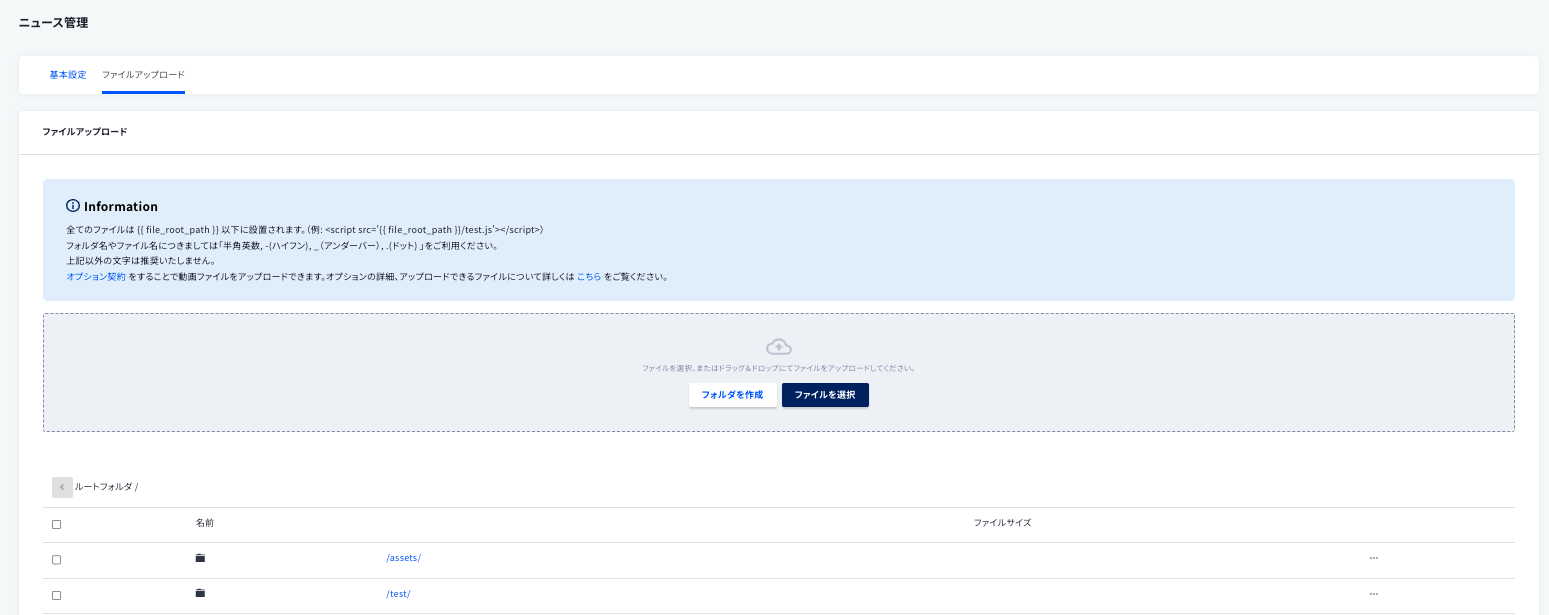
Task: Click the folder icon beside /assets/
Action: click(x=200, y=558)
